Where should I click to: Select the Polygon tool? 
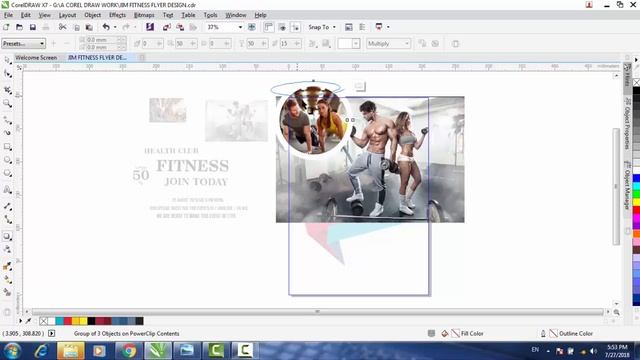tap(7, 173)
